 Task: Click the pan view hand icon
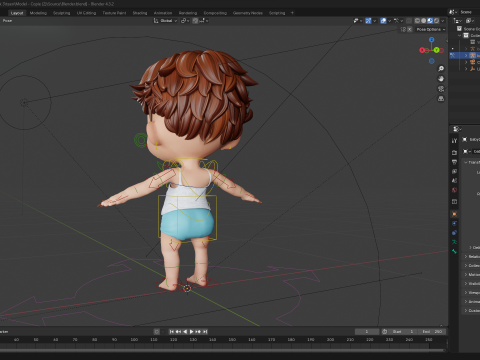pyautogui.click(x=441, y=79)
